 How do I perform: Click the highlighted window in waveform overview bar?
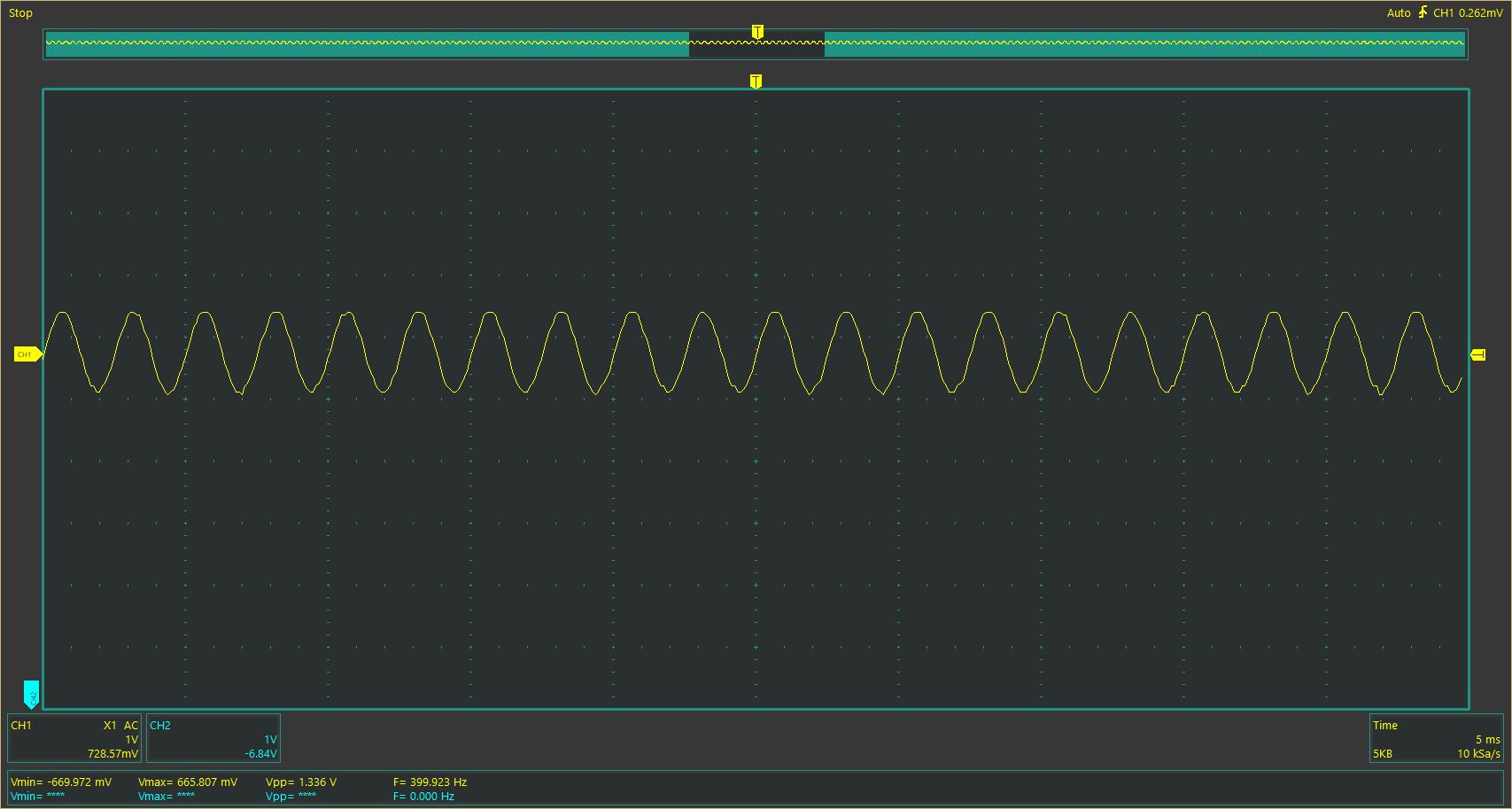pyautogui.click(x=756, y=44)
